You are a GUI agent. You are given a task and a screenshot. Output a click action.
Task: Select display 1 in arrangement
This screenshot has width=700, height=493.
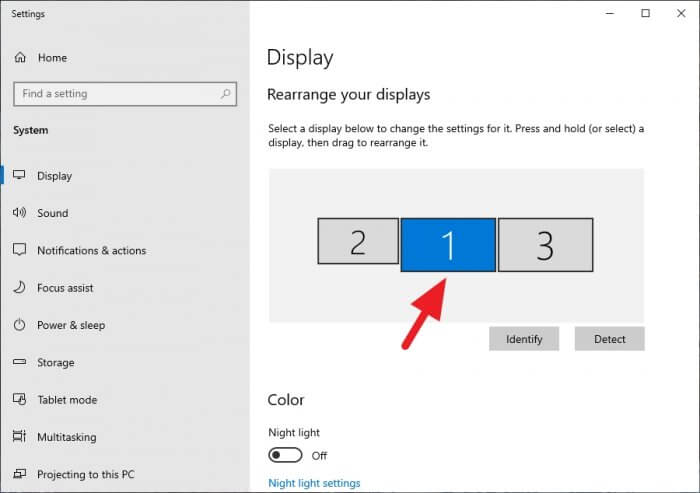click(448, 245)
